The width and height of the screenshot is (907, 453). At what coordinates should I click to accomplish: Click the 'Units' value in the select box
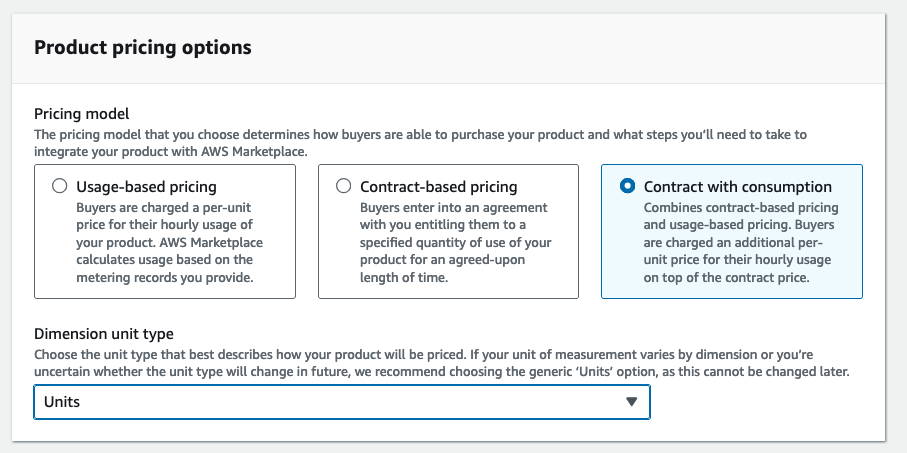point(62,402)
